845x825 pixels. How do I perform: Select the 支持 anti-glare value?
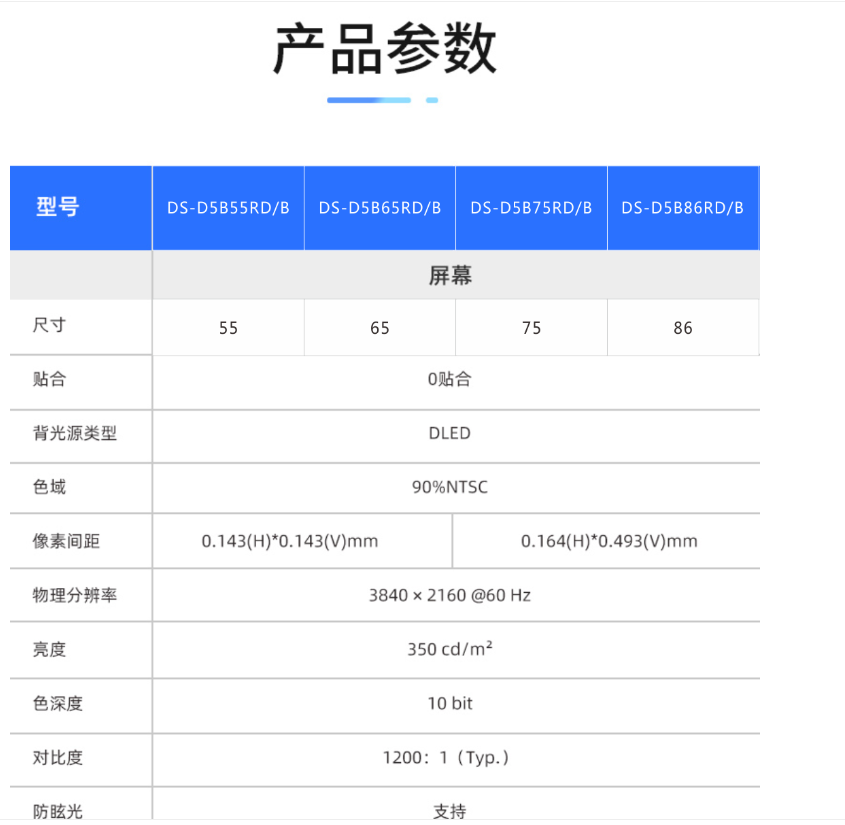click(449, 811)
